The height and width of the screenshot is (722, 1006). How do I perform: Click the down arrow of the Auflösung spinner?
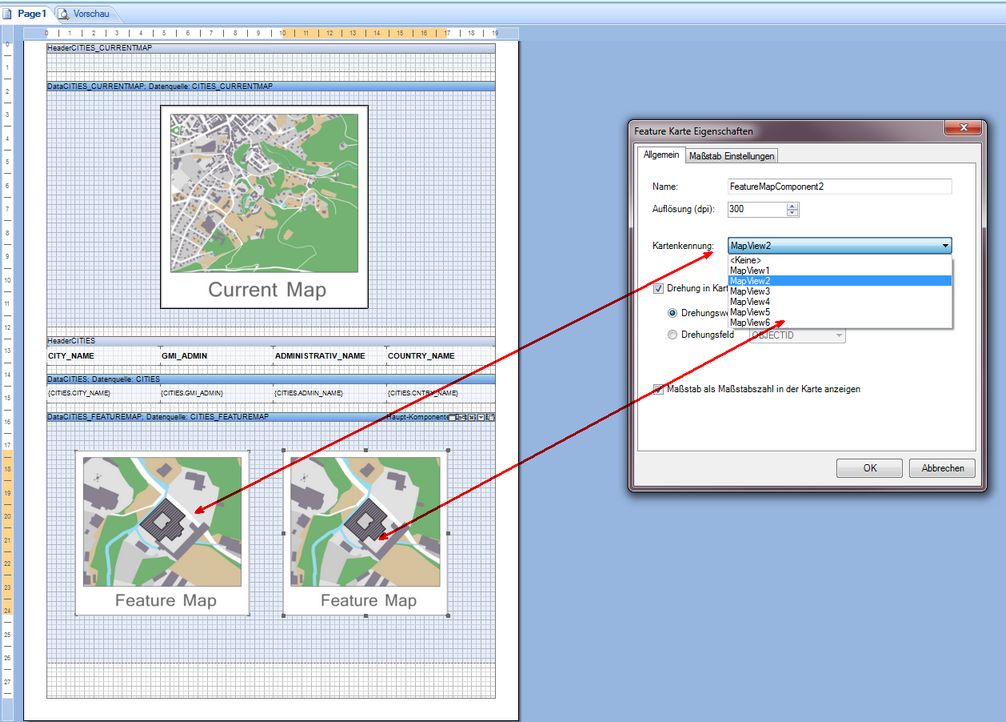pos(792,212)
